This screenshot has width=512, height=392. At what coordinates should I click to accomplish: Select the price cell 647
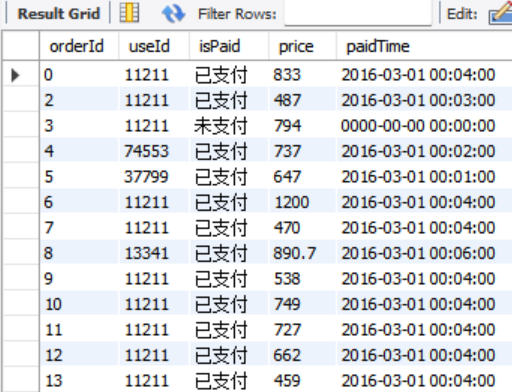click(x=302, y=177)
